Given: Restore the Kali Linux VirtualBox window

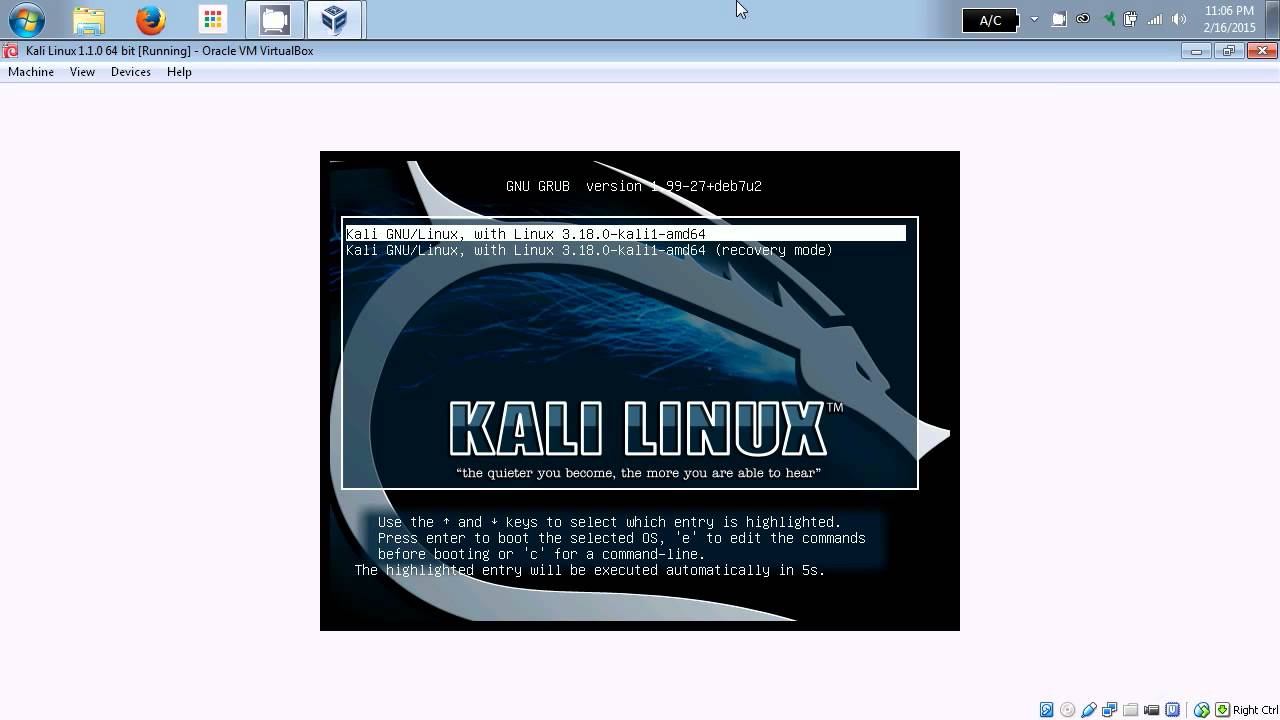Looking at the screenshot, I should (1227, 51).
